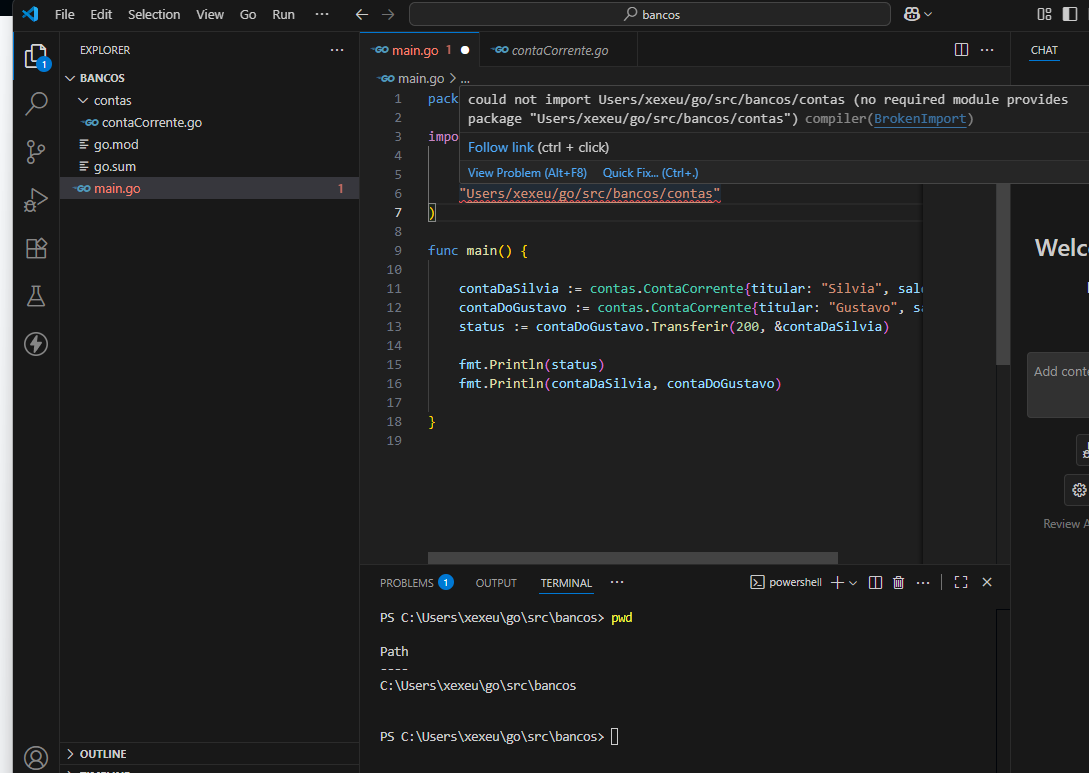Open the Search view icon
Viewport: 1089px width, 773px height.
[x=35, y=104]
